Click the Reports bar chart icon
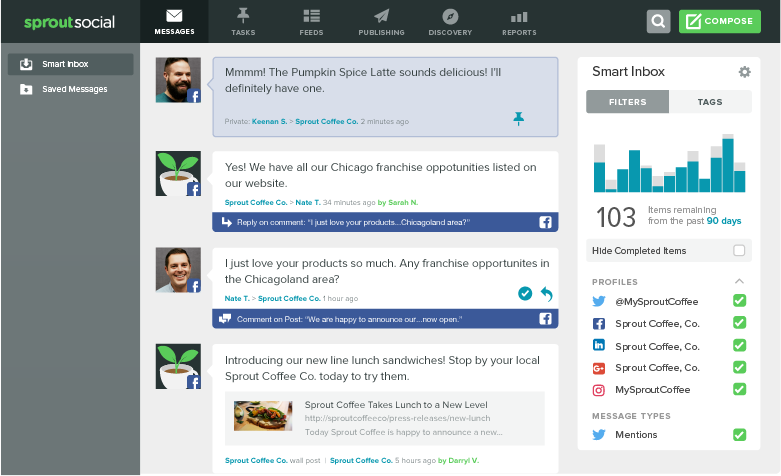This screenshot has width=781, height=476. pyautogui.click(x=519, y=17)
